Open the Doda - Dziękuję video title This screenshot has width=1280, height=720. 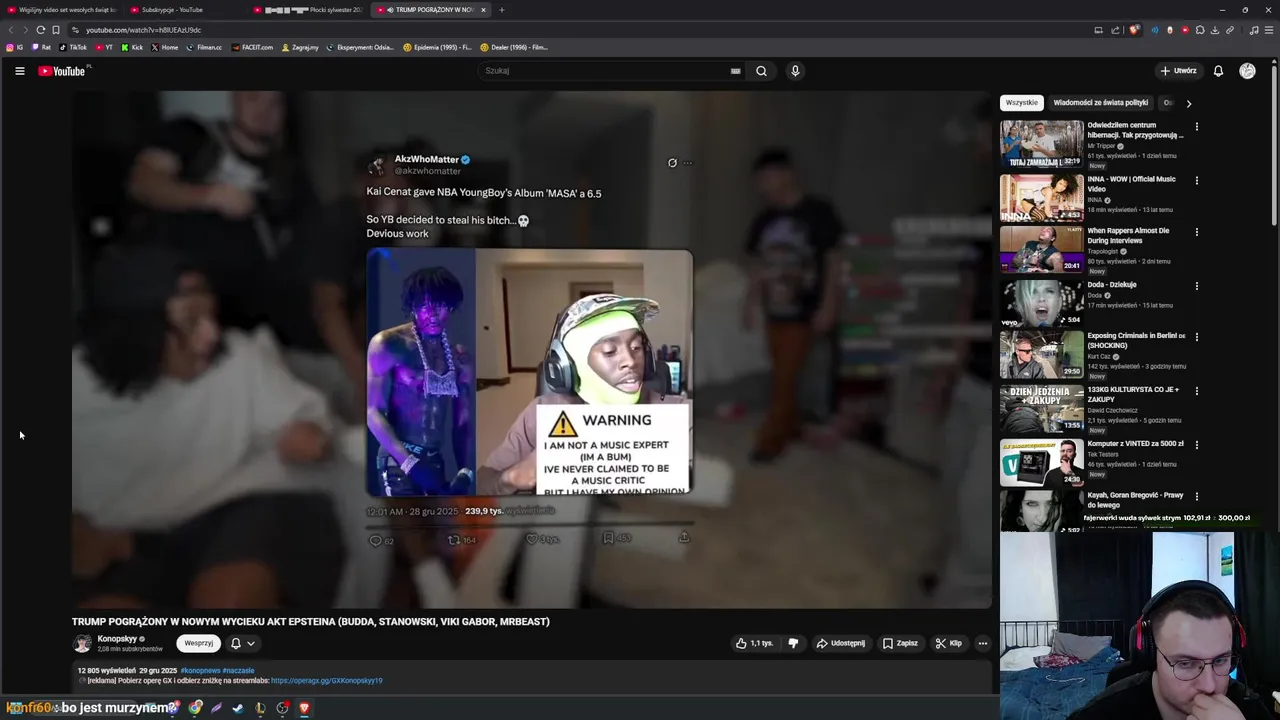tap(1112, 285)
